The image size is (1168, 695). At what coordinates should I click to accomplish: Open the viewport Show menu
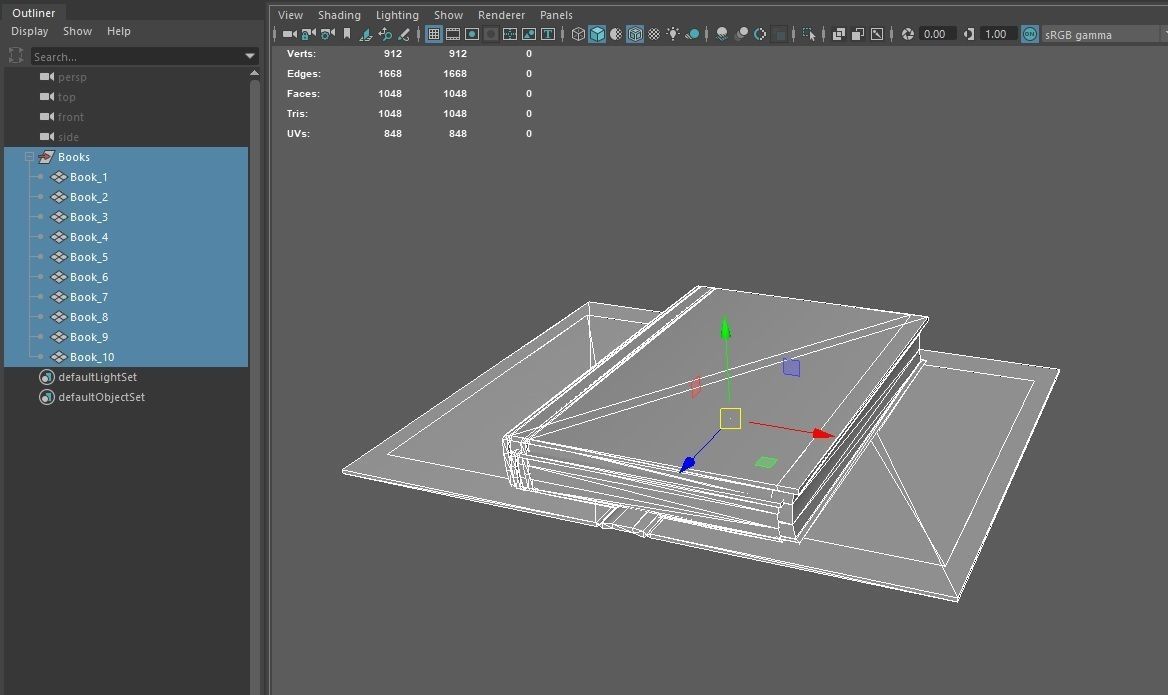pos(448,15)
